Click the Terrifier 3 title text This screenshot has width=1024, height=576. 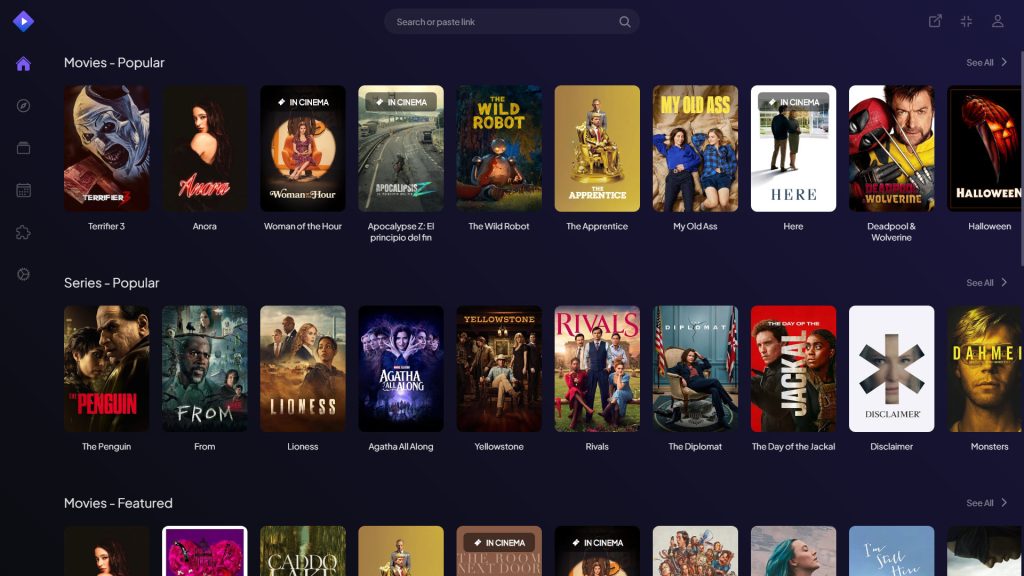point(106,227)
